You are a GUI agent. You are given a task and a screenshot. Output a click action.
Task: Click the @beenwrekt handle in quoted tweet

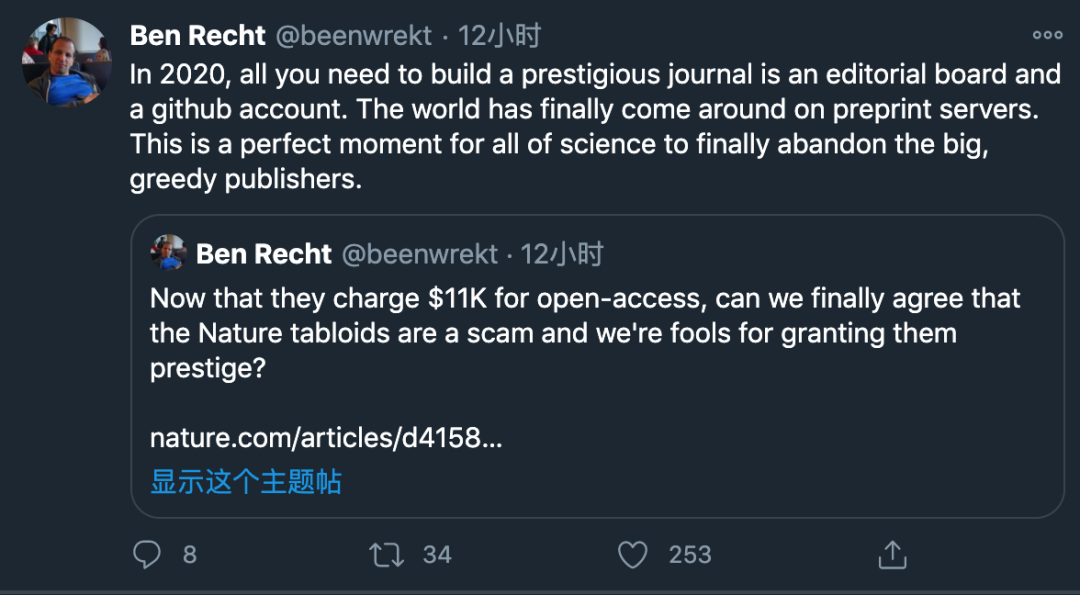pos(419,254)
